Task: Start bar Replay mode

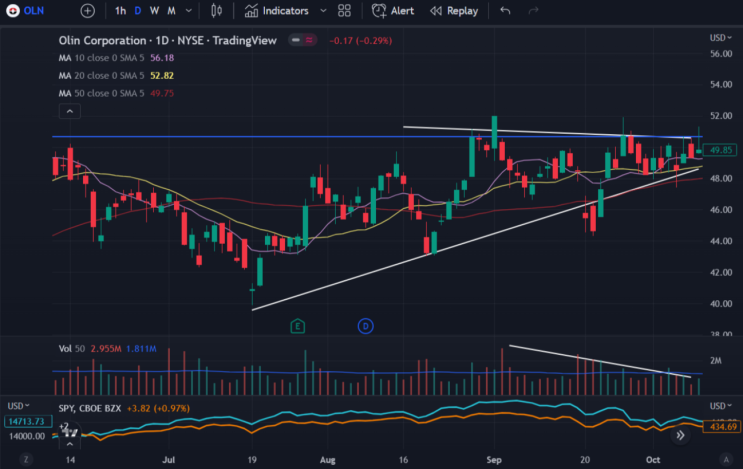Action: click(x=454, y=10)
